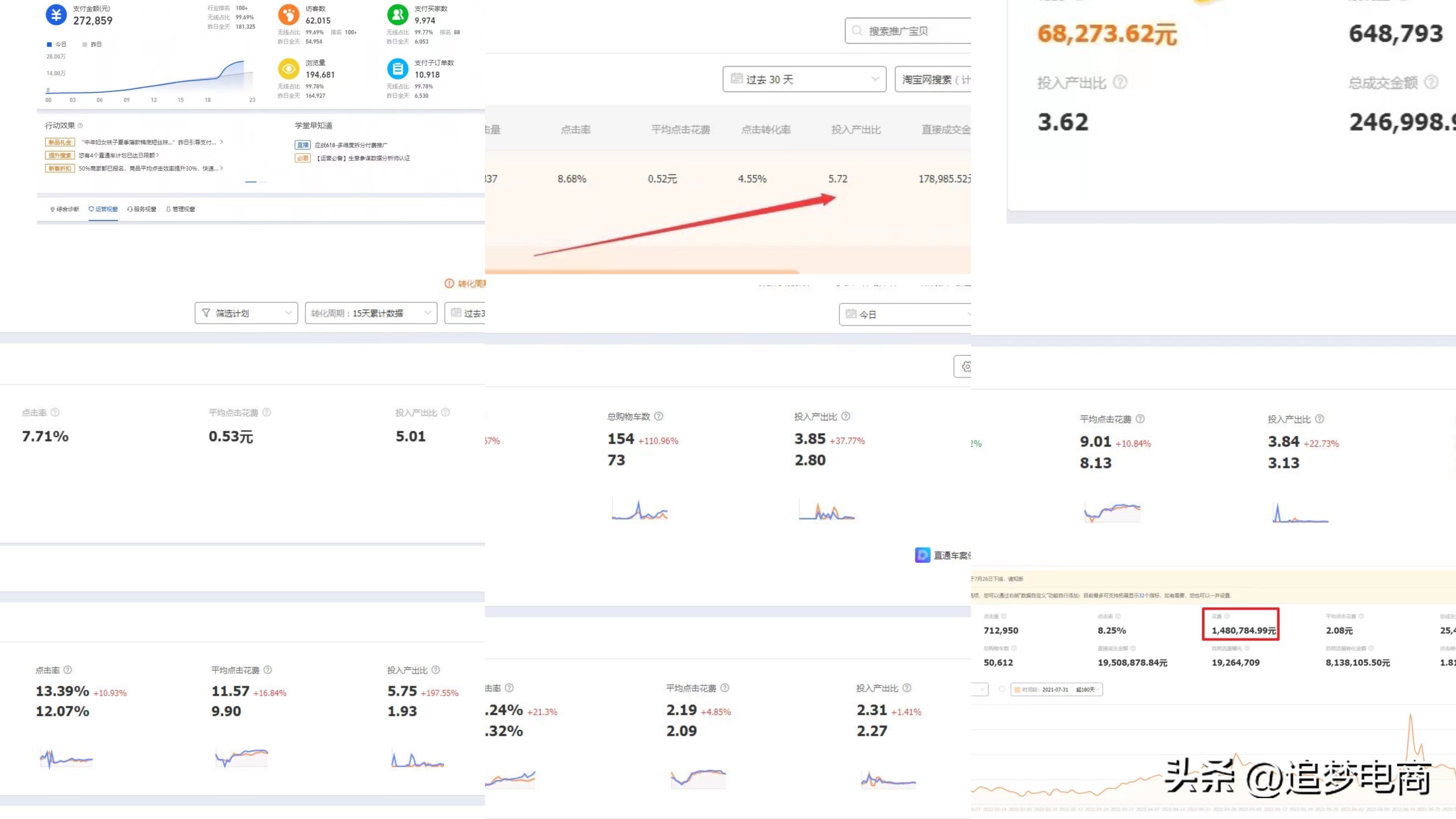This screenshot has height=819, width=1456.
Task: Click help icon beside 投入产出比 3.62
Action: click(1120, 83)
